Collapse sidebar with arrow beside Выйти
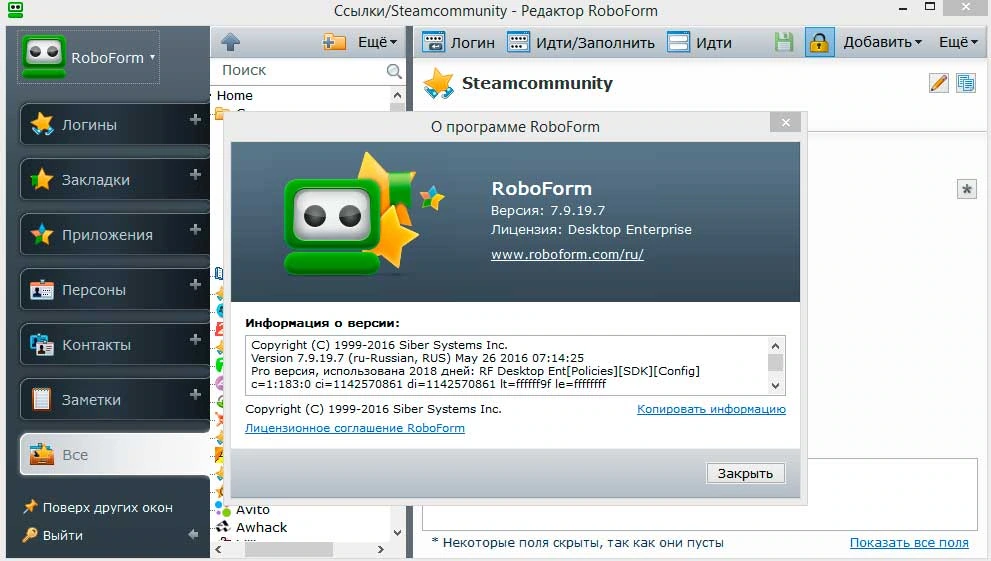 coord(193,534)
